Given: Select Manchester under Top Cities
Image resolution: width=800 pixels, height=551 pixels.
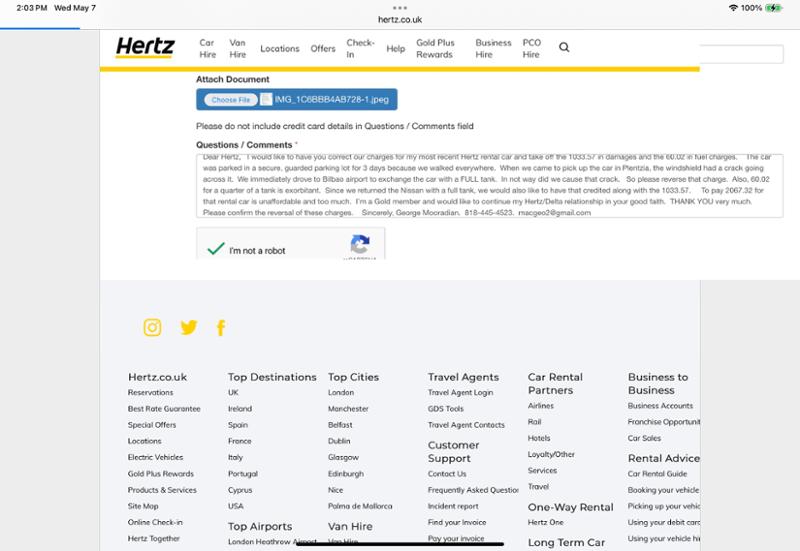Looking at the screenshot, I should [348, 409].
